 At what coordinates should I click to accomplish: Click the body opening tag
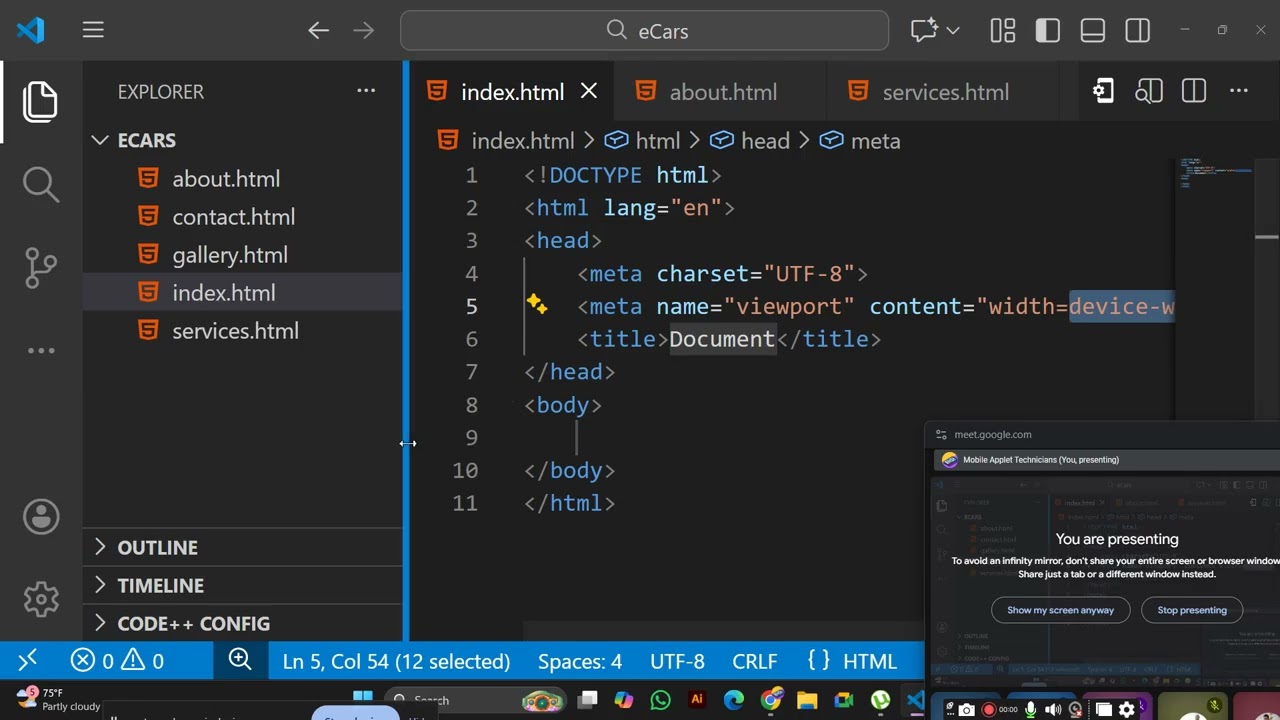[563, 405]
